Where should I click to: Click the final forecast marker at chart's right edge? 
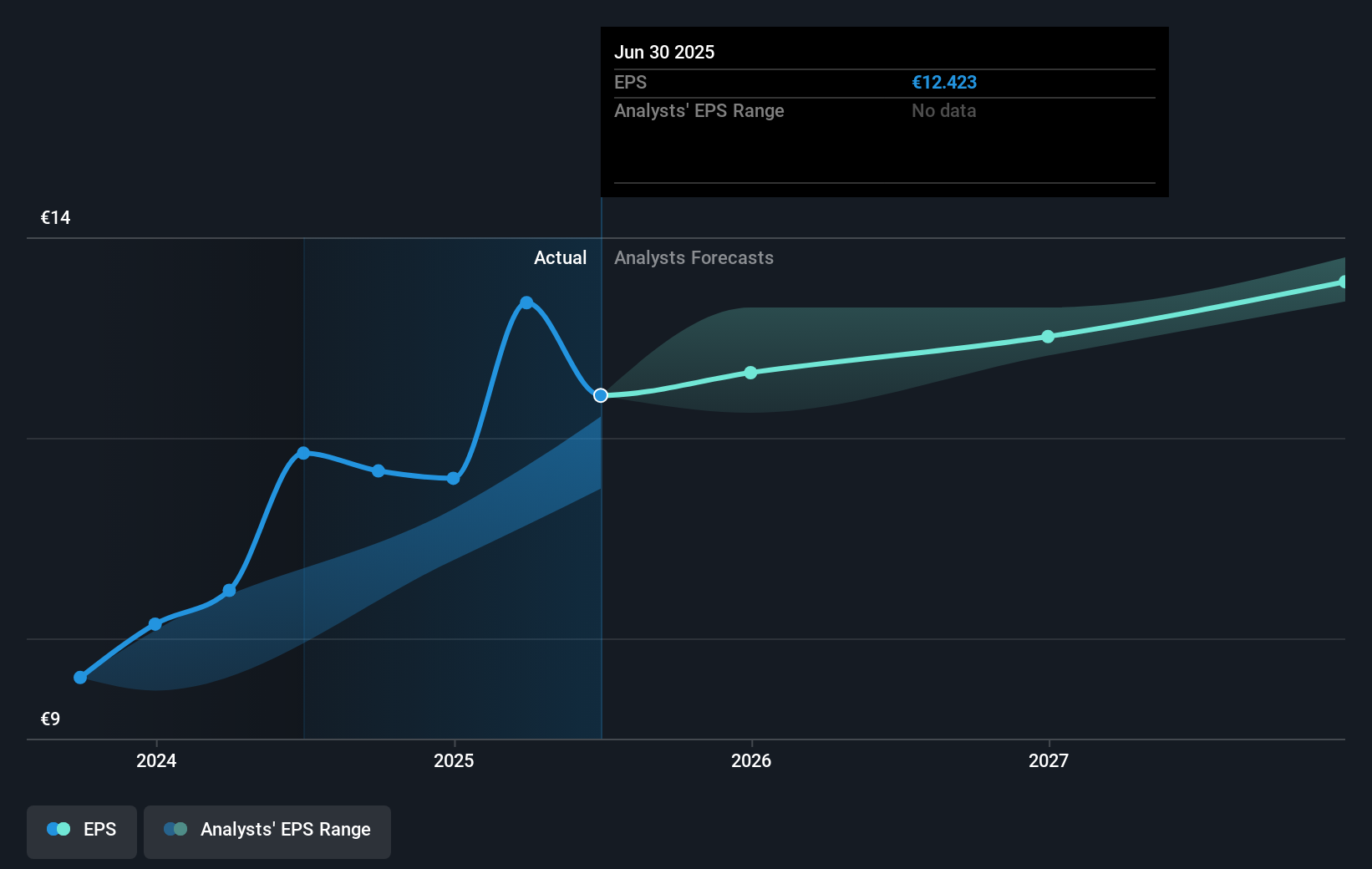point(1344,281)
